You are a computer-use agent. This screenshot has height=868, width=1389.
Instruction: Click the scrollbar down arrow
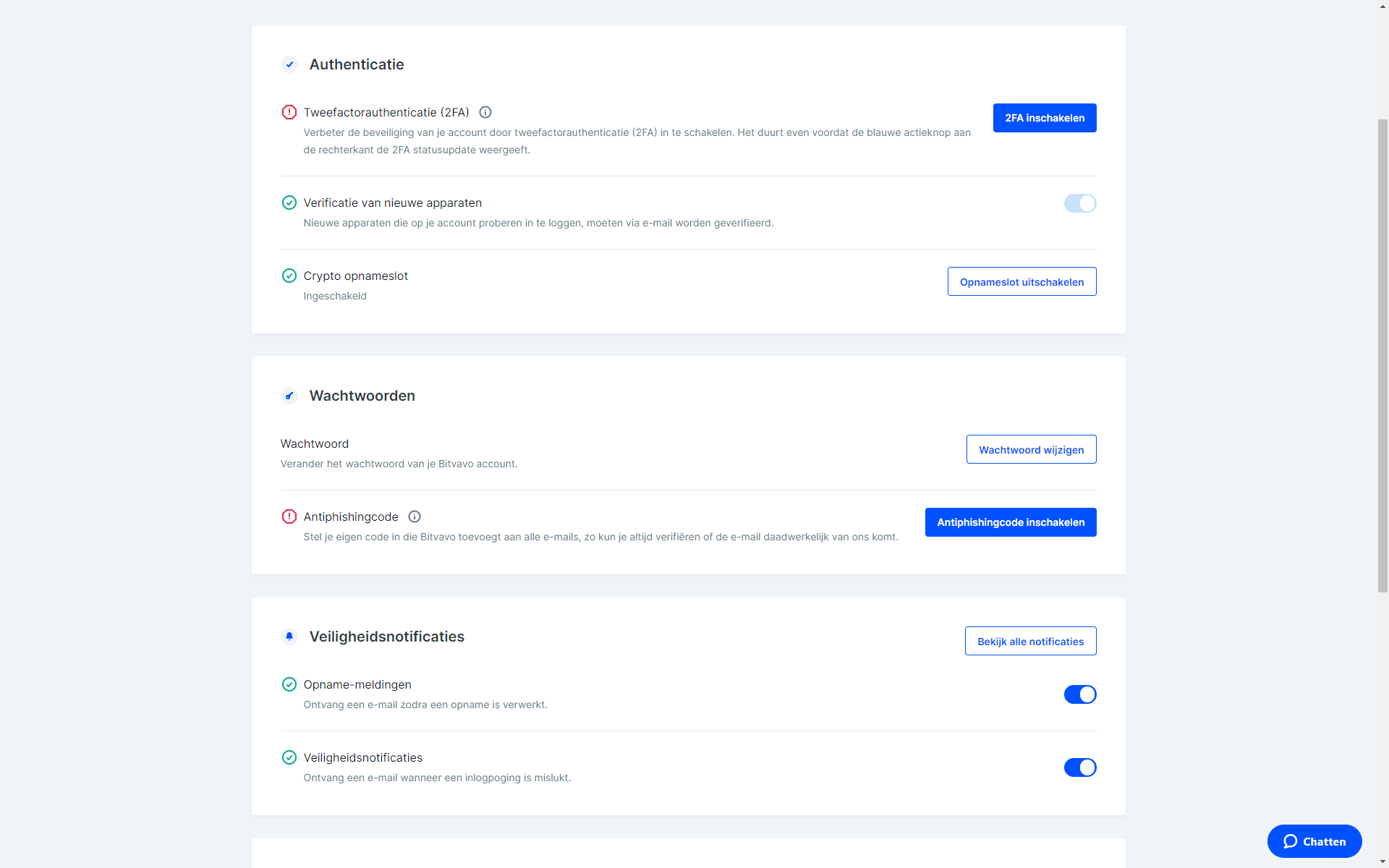click(1382, 861)
